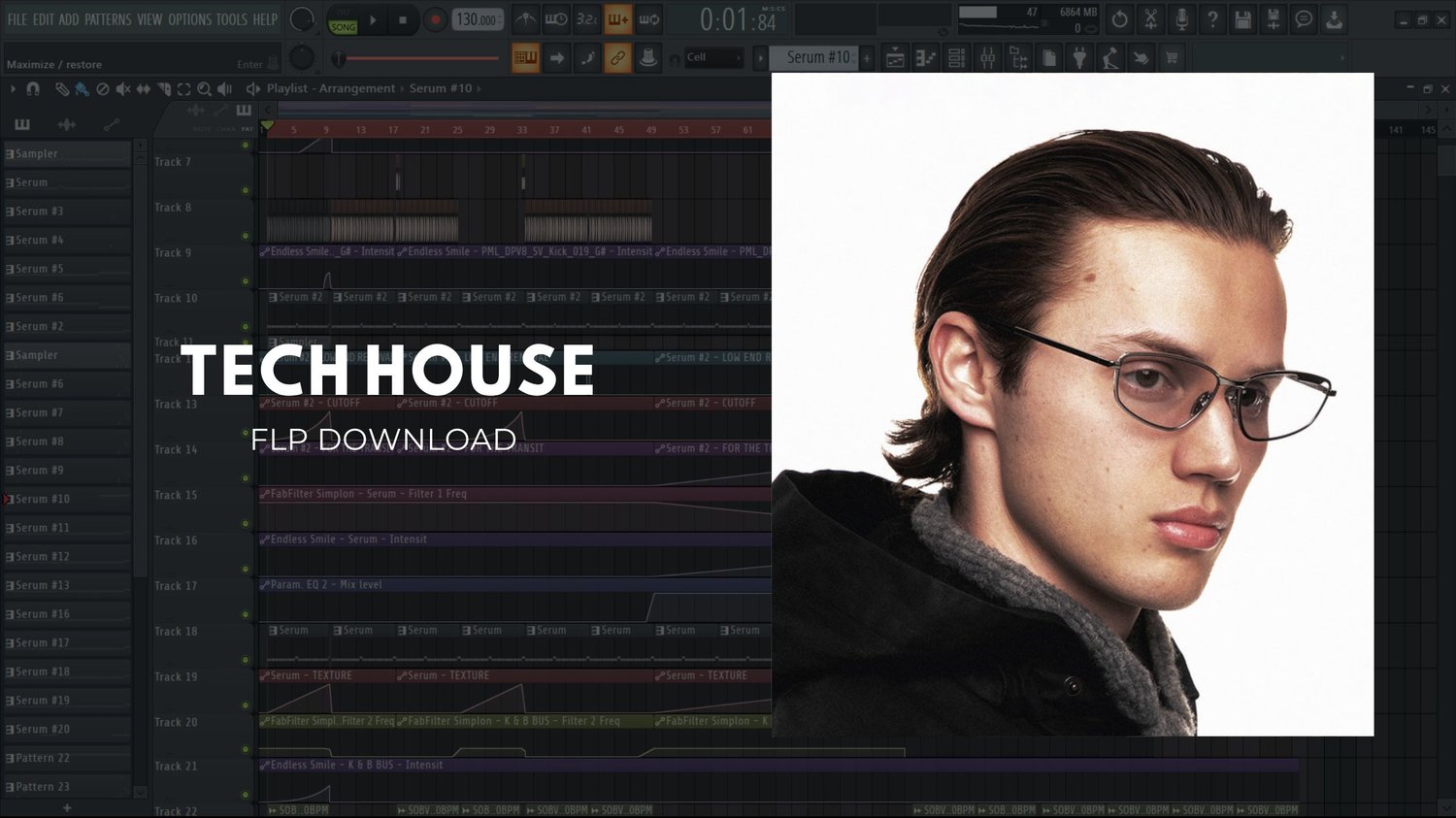Click the 130.000 tempo field
1456x818 pixels.
(478, 19)
